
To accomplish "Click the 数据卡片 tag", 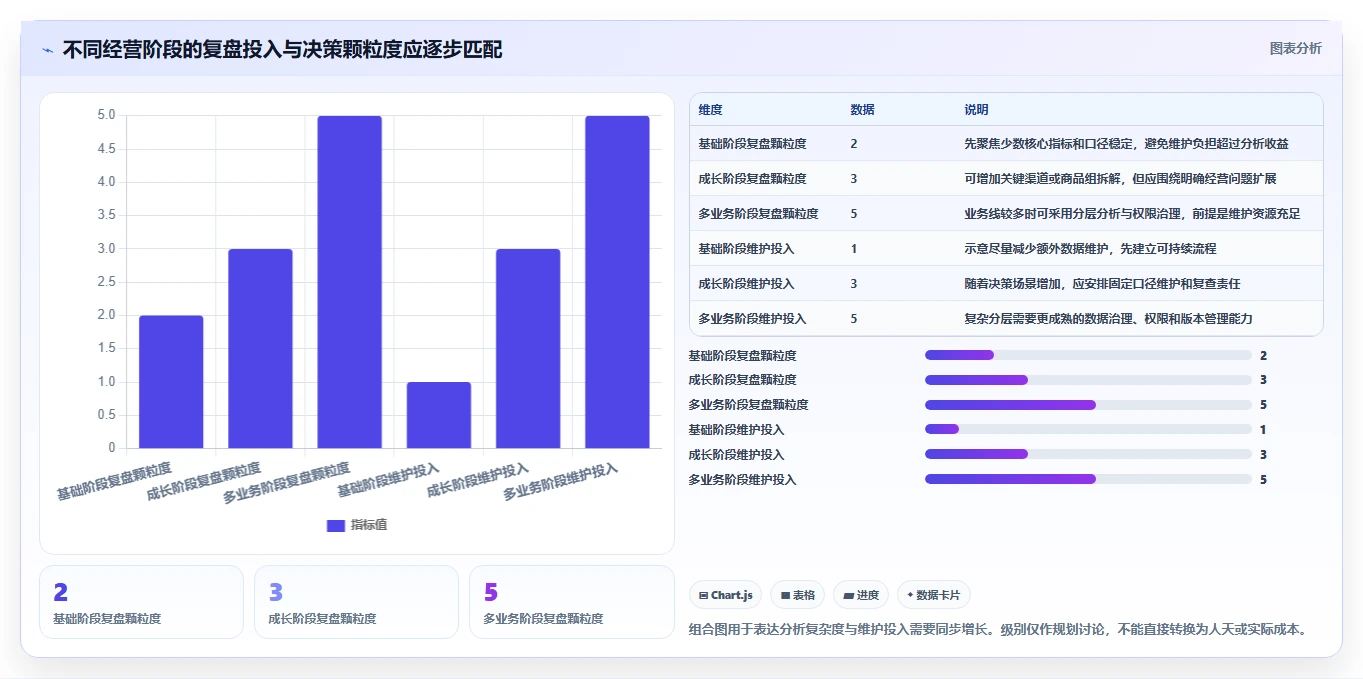I will coord(934,595).
